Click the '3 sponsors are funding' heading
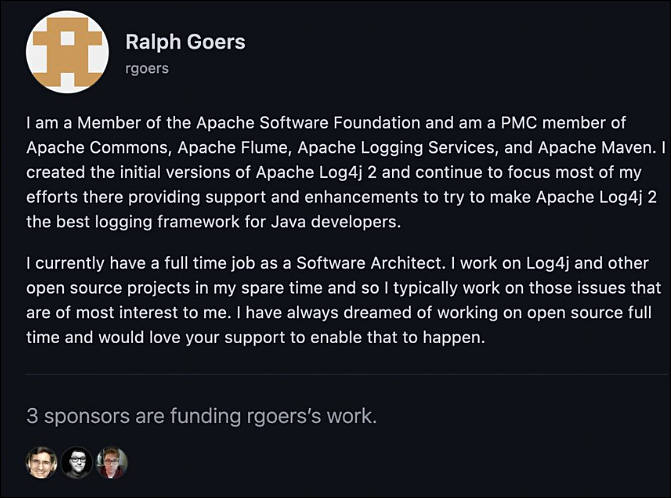The width and height of the screenshot is (671, 498). [x=202, y=416]
